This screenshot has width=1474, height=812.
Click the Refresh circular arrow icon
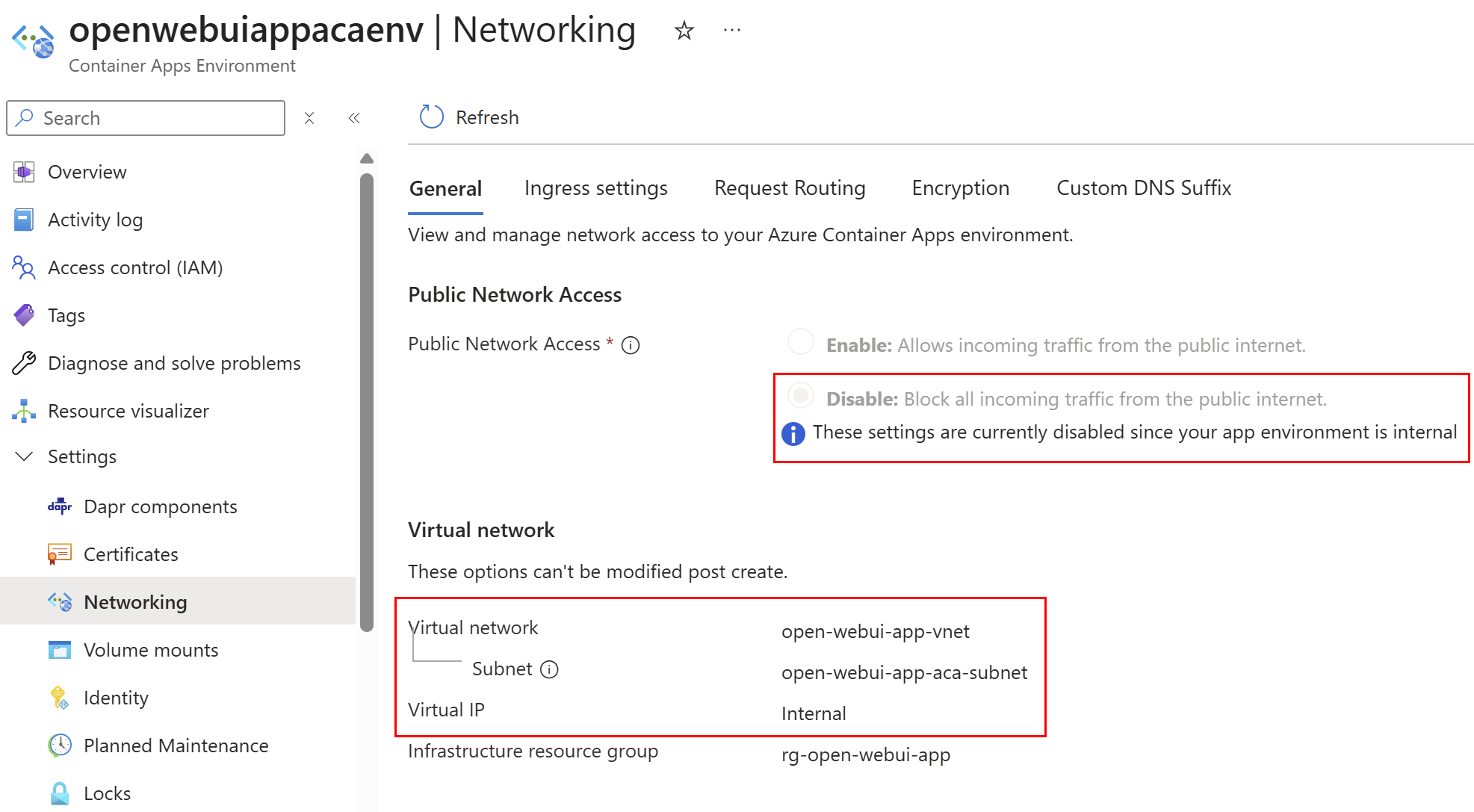tap(432, 117)
